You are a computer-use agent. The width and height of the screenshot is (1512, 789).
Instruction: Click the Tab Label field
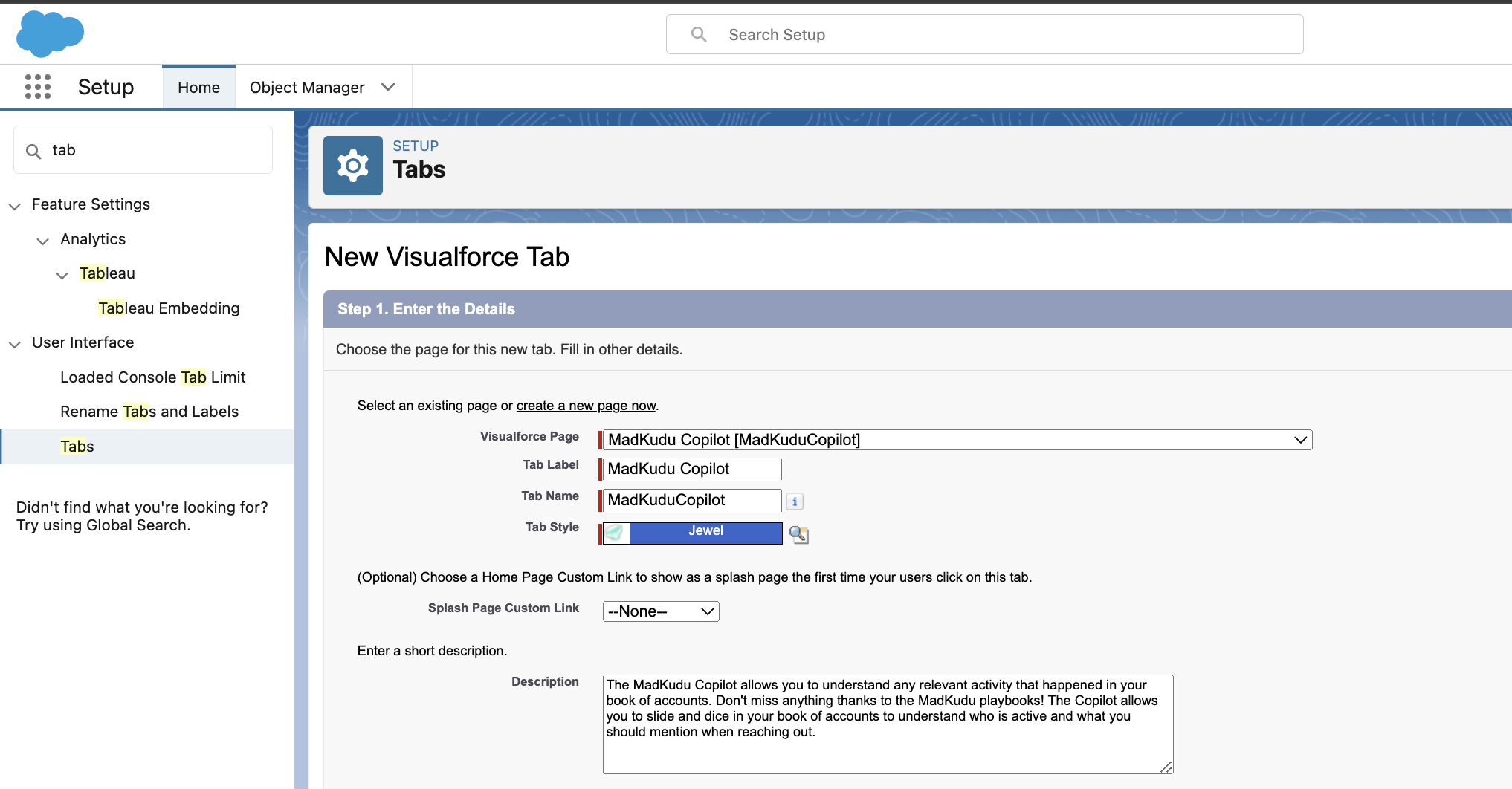click(692, 469)
